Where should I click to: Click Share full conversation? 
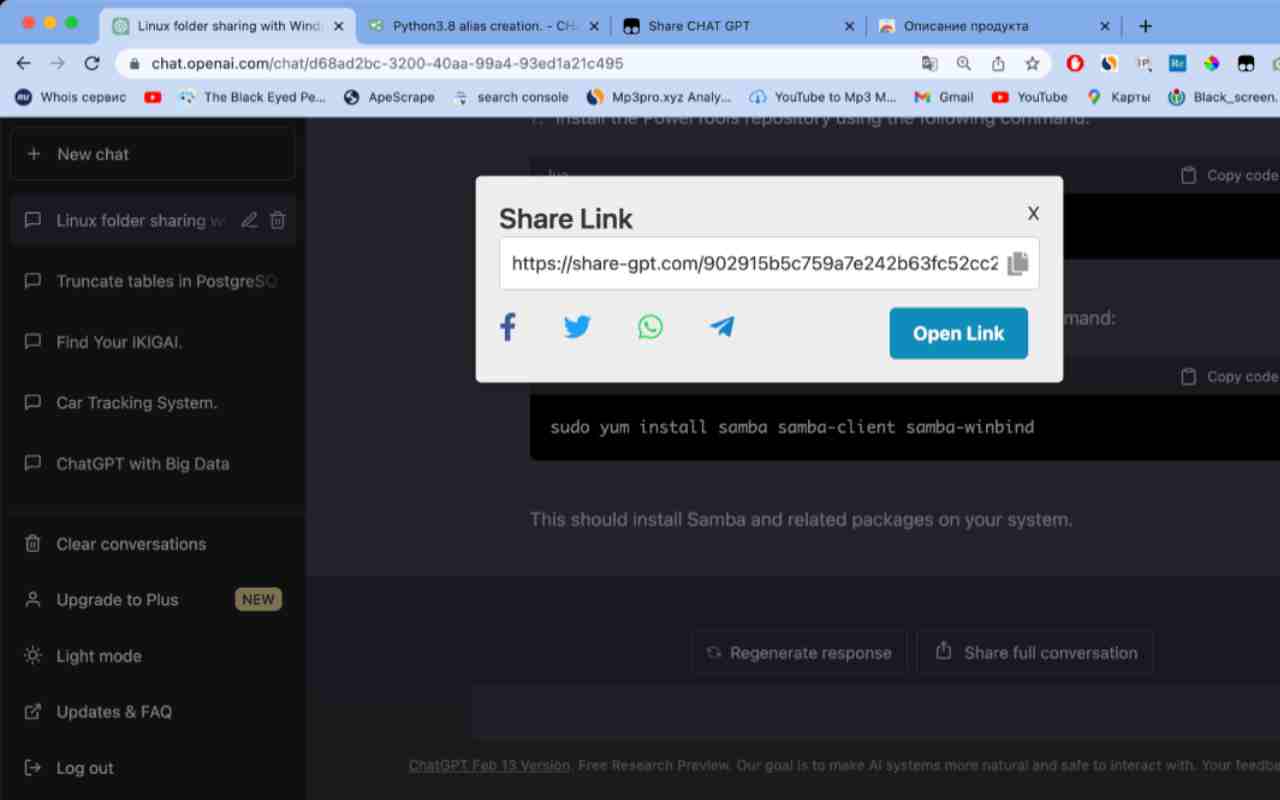(x=1035, y=652)
